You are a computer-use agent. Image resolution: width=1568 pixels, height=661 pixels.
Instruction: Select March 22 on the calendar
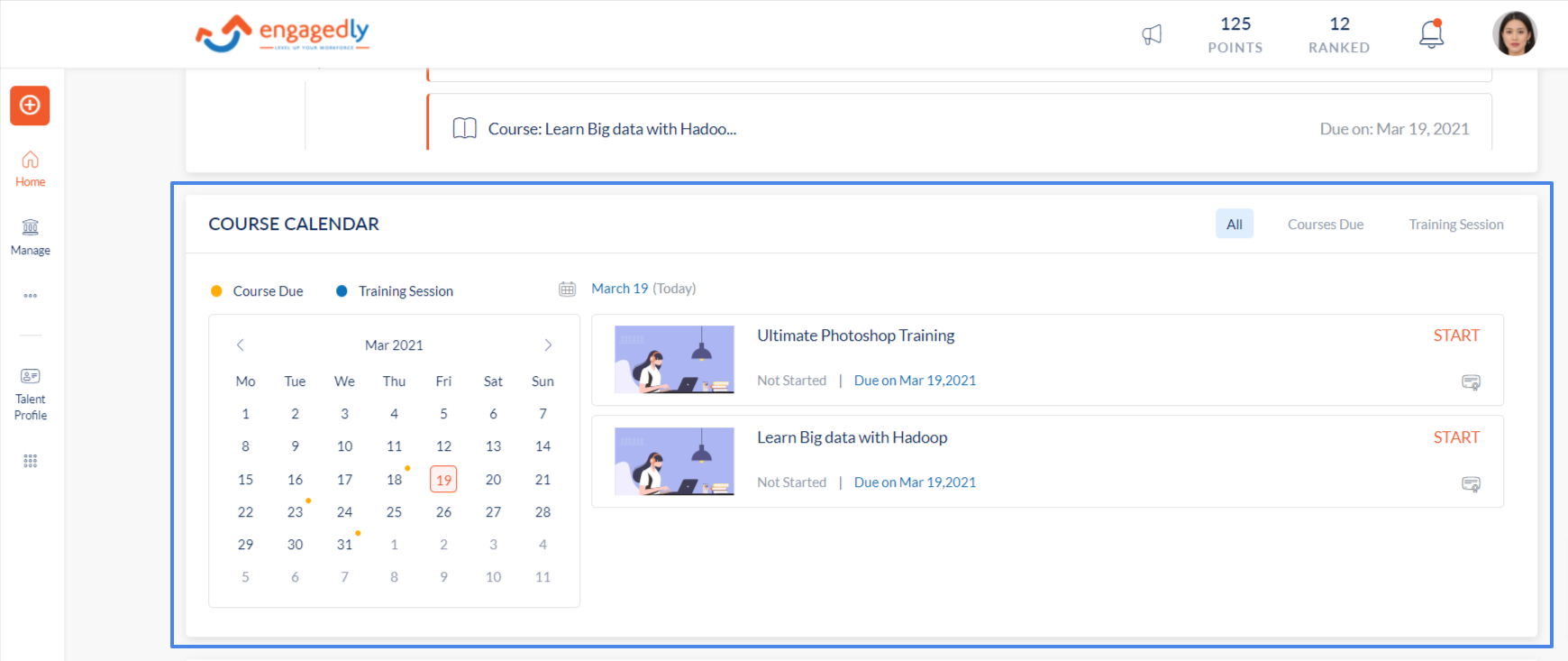(245, 512)
